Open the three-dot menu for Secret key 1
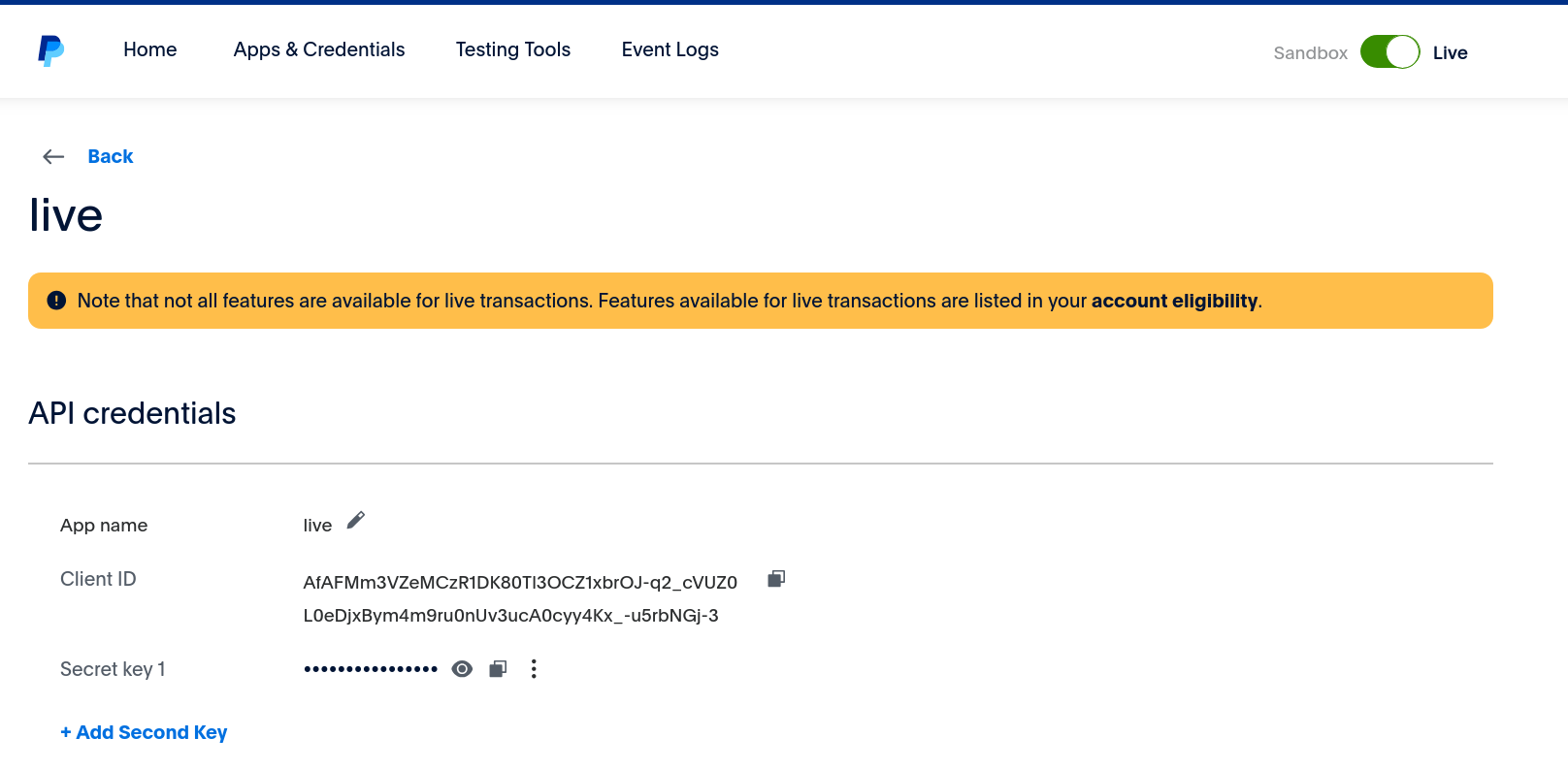Image resolution: width=1568 pixels, height=770 pixels. [x=534, y=669]
